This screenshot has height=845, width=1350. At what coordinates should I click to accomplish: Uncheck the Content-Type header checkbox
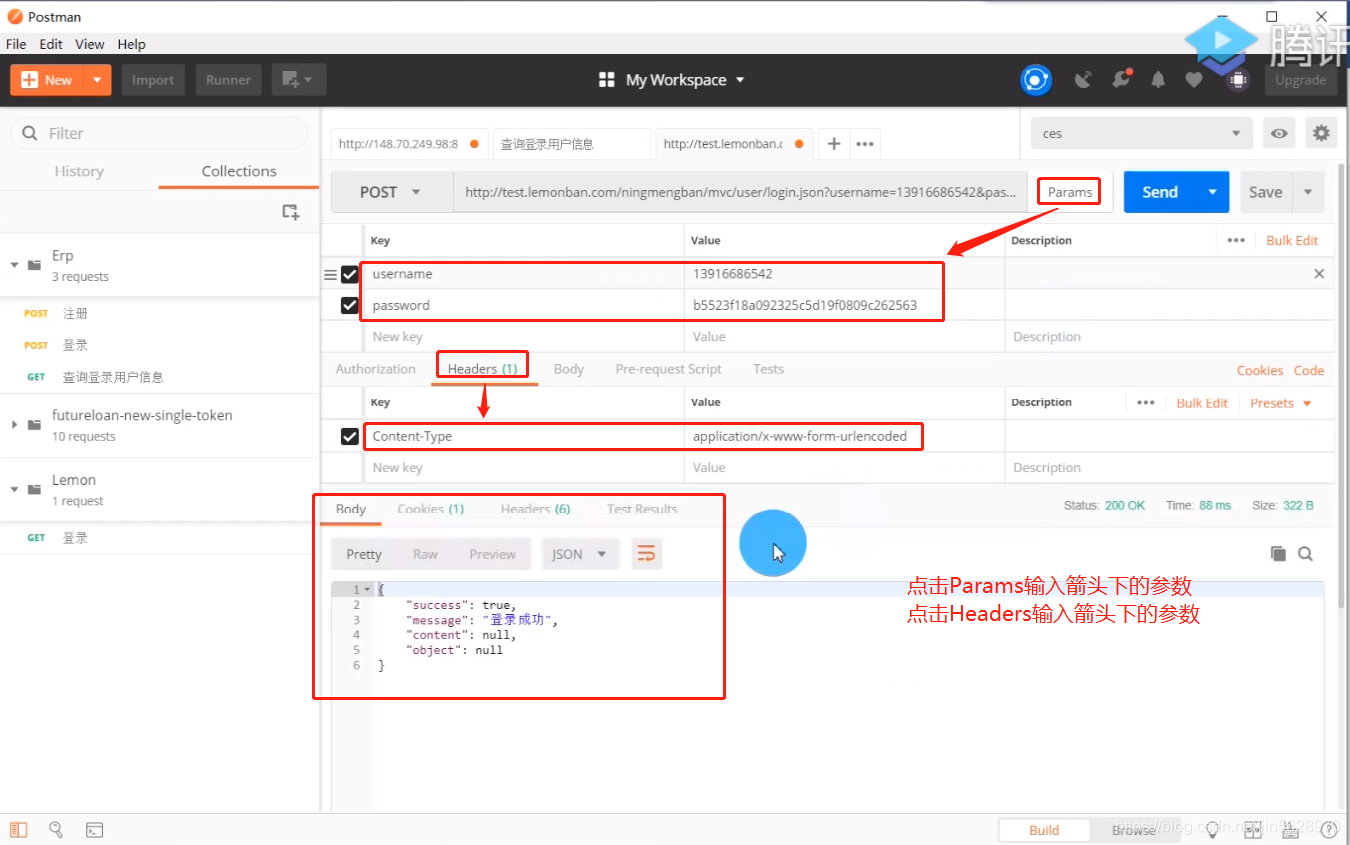point(349,436)
